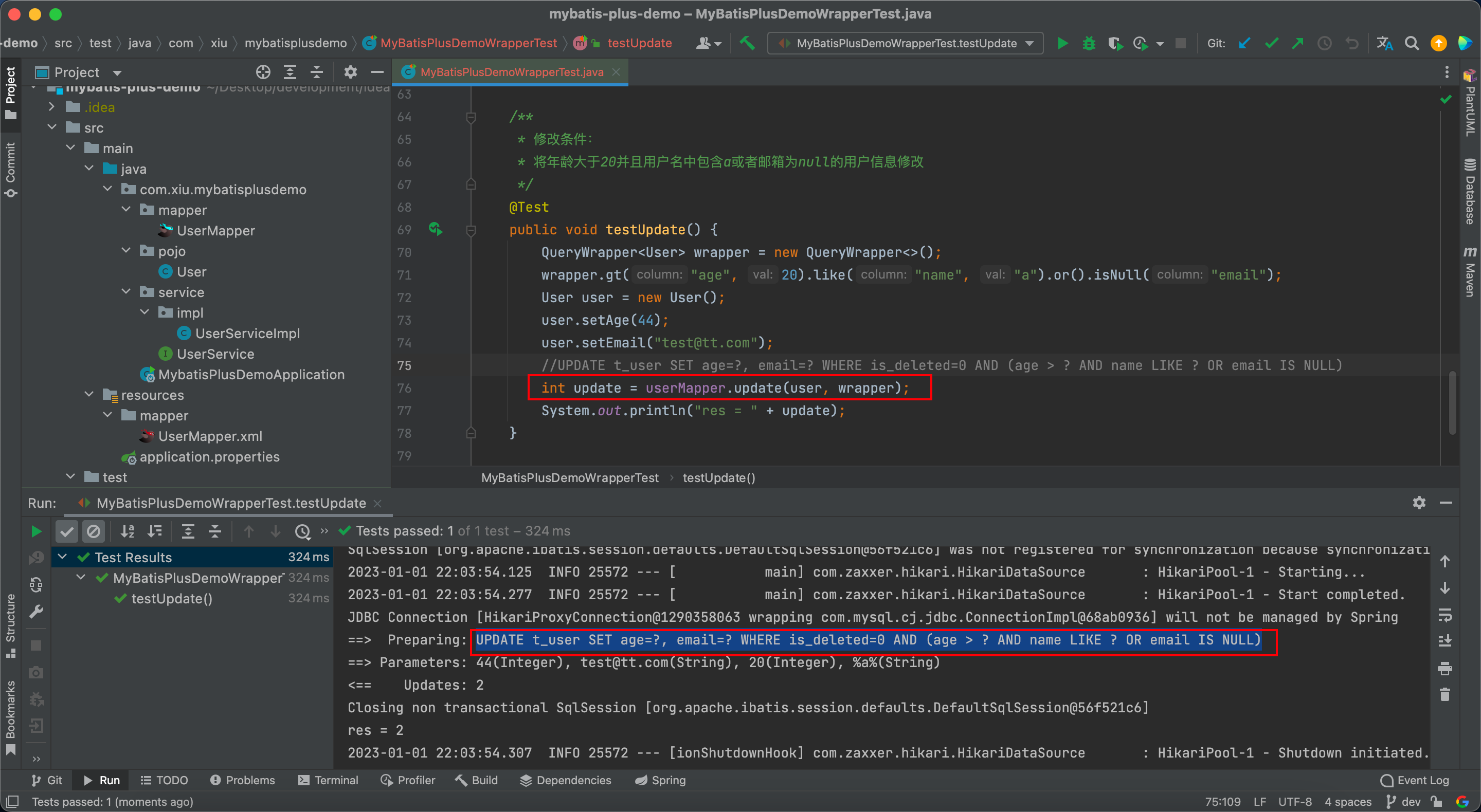The width and height of the screenshot is (1481, 812).
Task: Click the run gutter icon at line 69
Action: pos(435,229)
